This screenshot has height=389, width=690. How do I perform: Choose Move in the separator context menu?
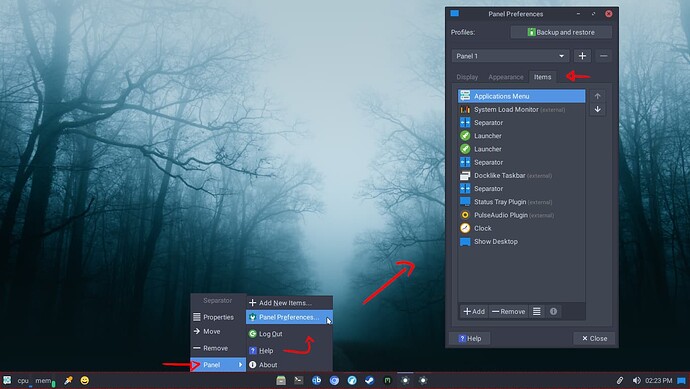coord(218,331)
